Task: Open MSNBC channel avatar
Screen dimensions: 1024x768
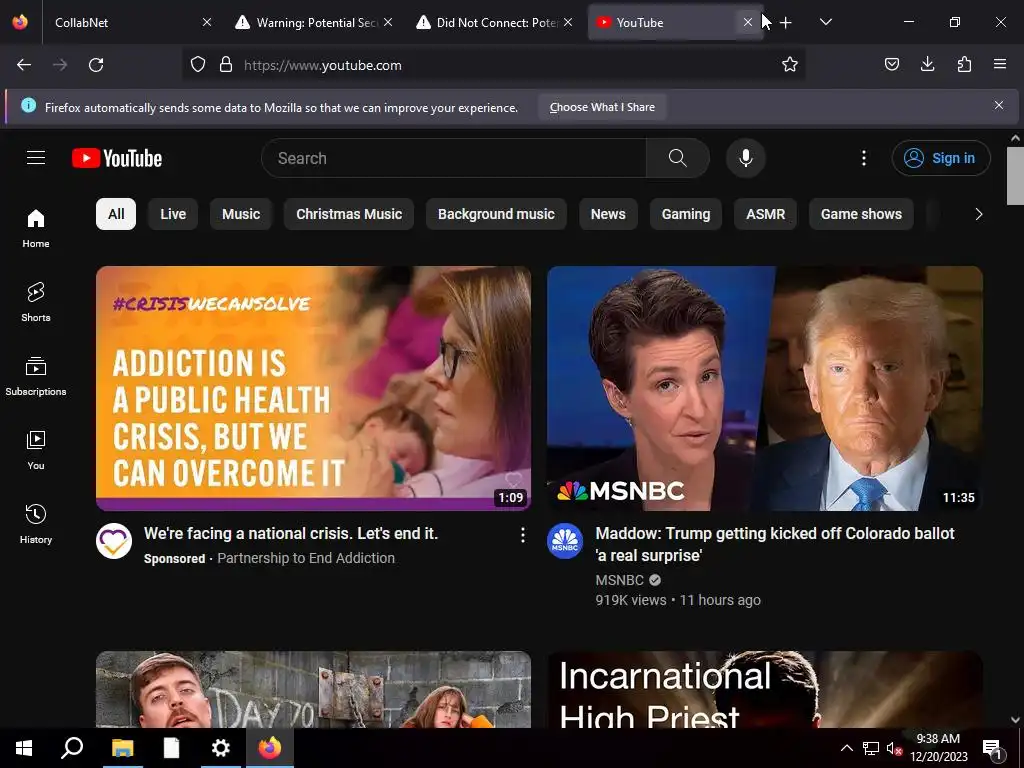Action: (565, 541)
